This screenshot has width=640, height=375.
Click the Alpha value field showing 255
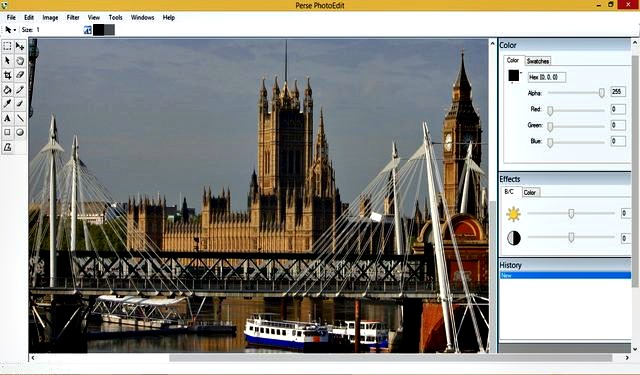(x=618, y=92)
